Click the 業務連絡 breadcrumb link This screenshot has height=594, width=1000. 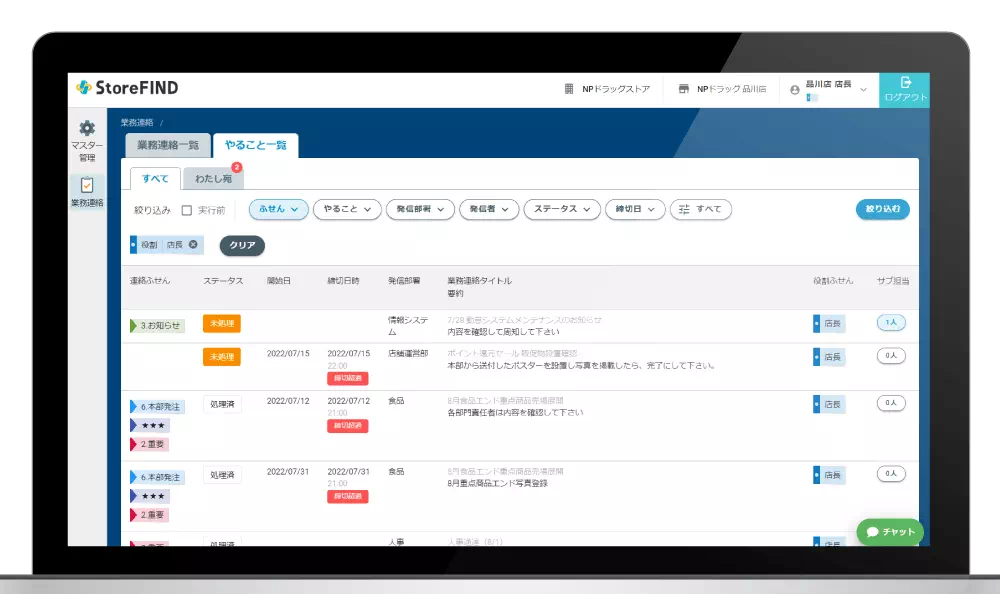[137, 123]
